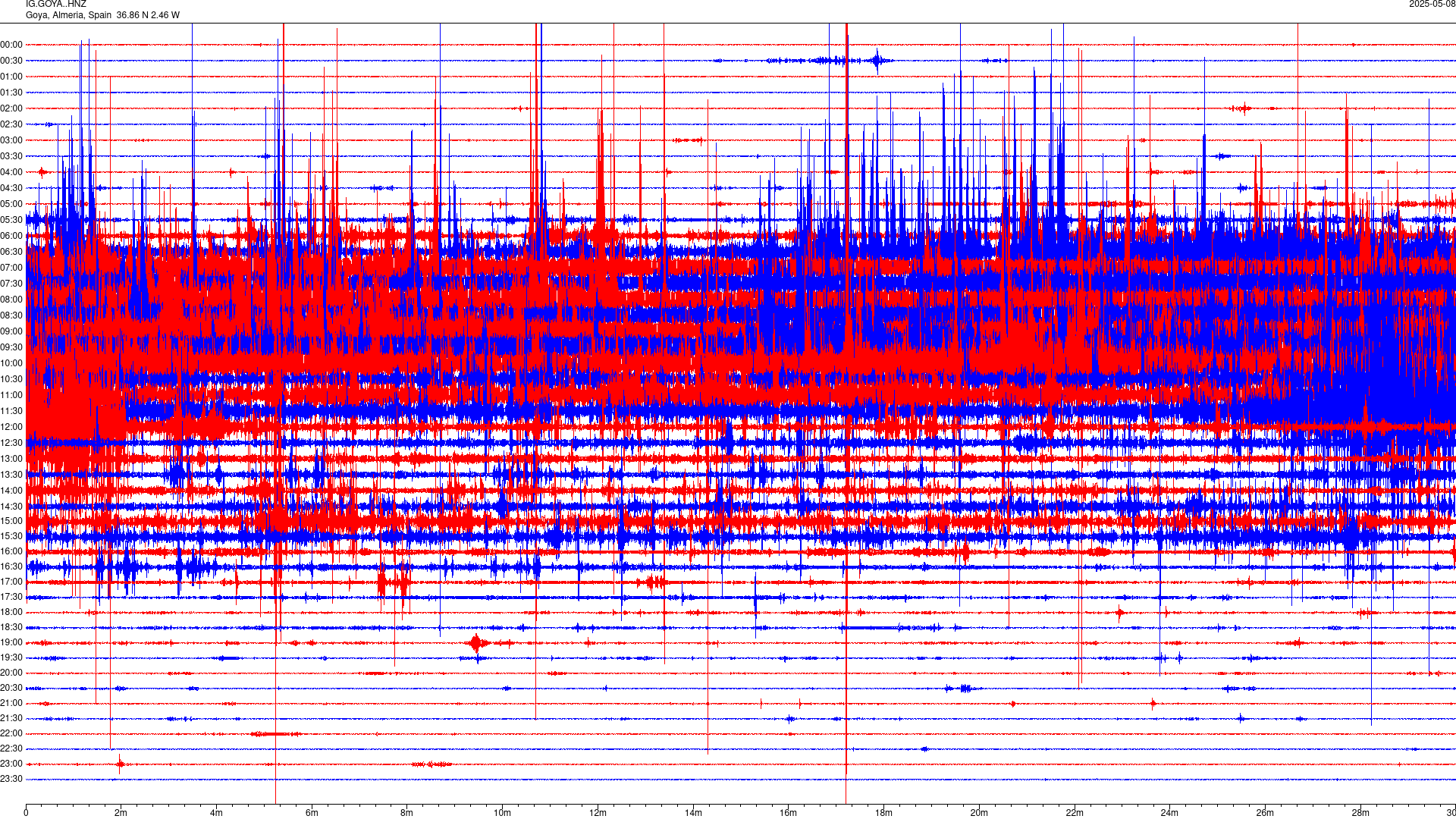Select the 01:00 trace time label

[11, 77]
